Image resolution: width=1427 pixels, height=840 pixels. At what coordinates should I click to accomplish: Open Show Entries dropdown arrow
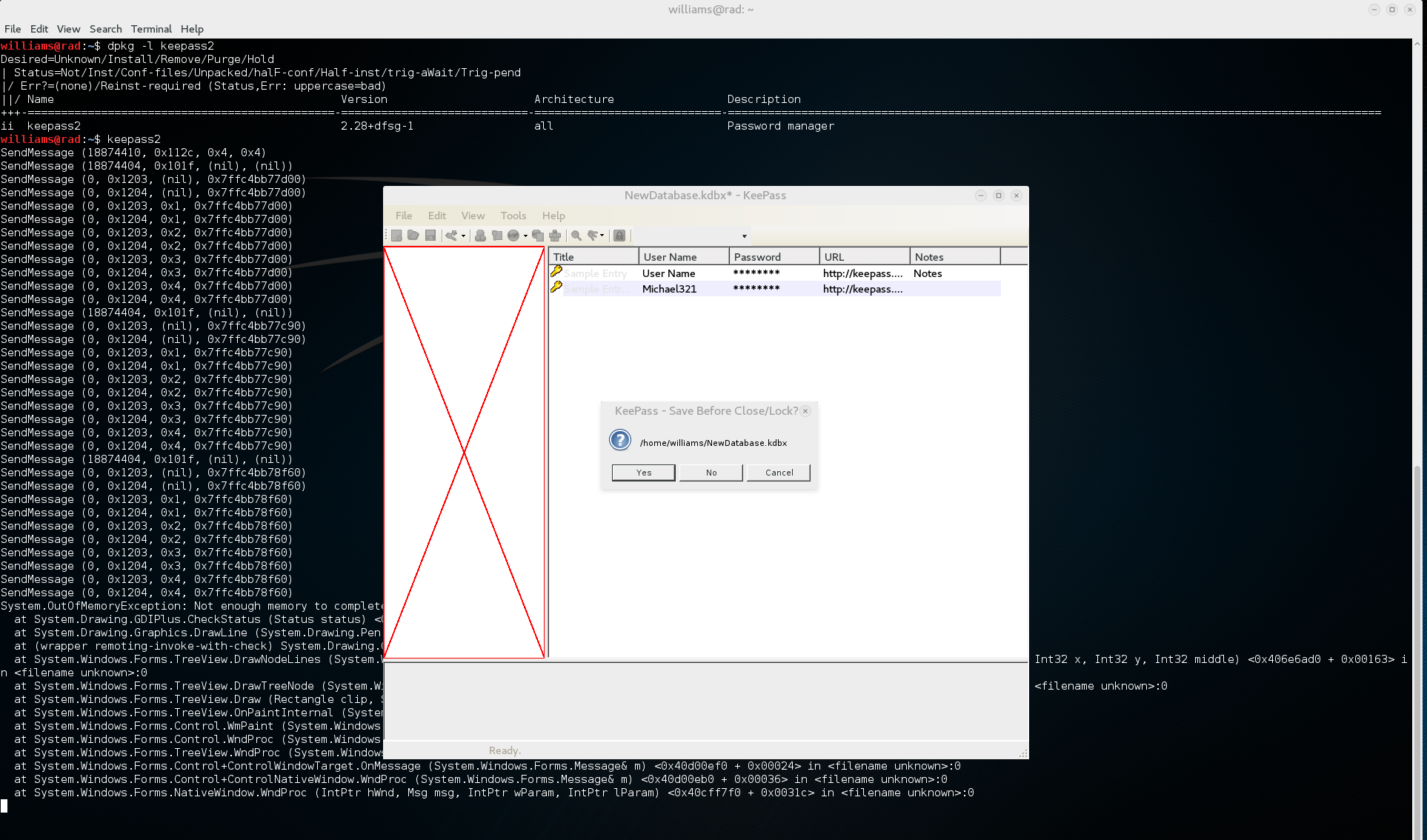(602, 236)
